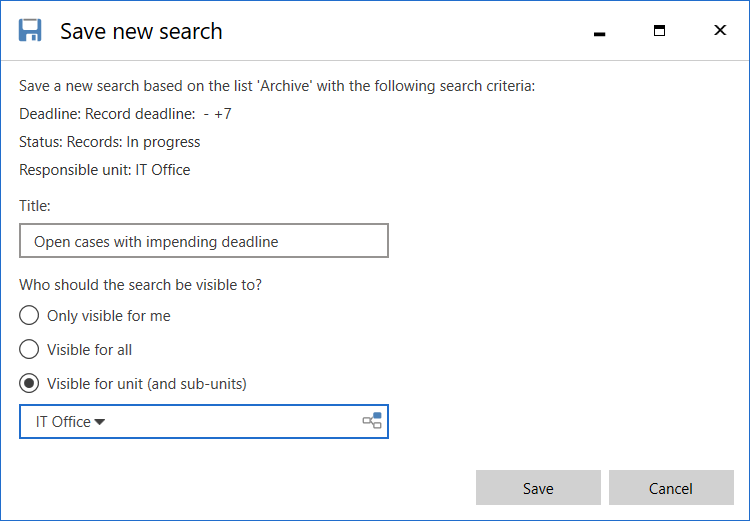Minimize the Save new search dialog
750x521 pixels.
(x=599, y=33)
